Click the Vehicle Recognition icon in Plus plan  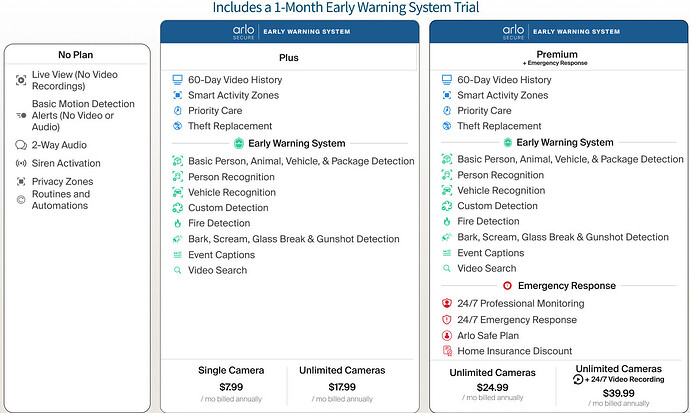click(x=177, y=192)
